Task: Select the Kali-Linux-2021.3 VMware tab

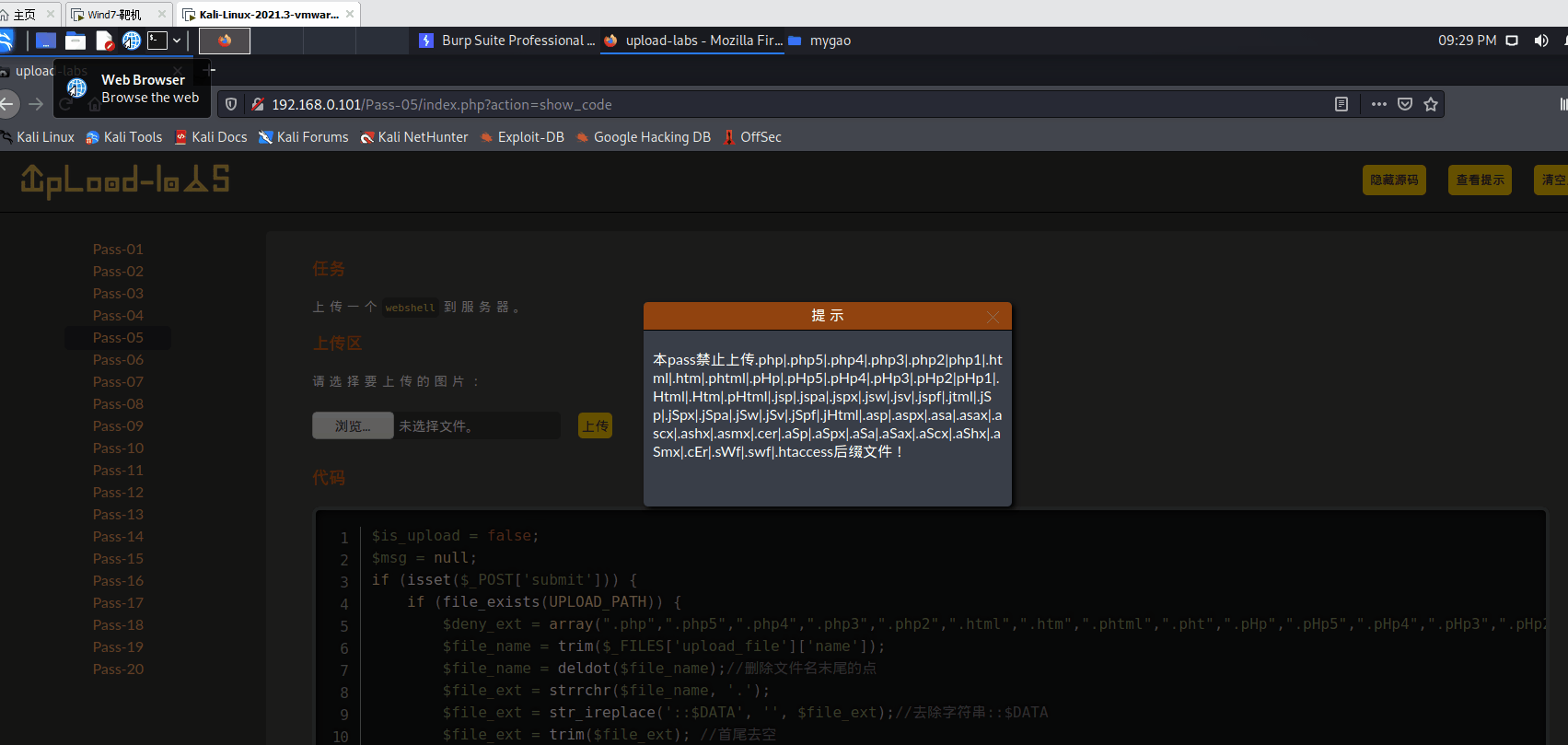Action: pyautogui.click(x=267, y=14)
